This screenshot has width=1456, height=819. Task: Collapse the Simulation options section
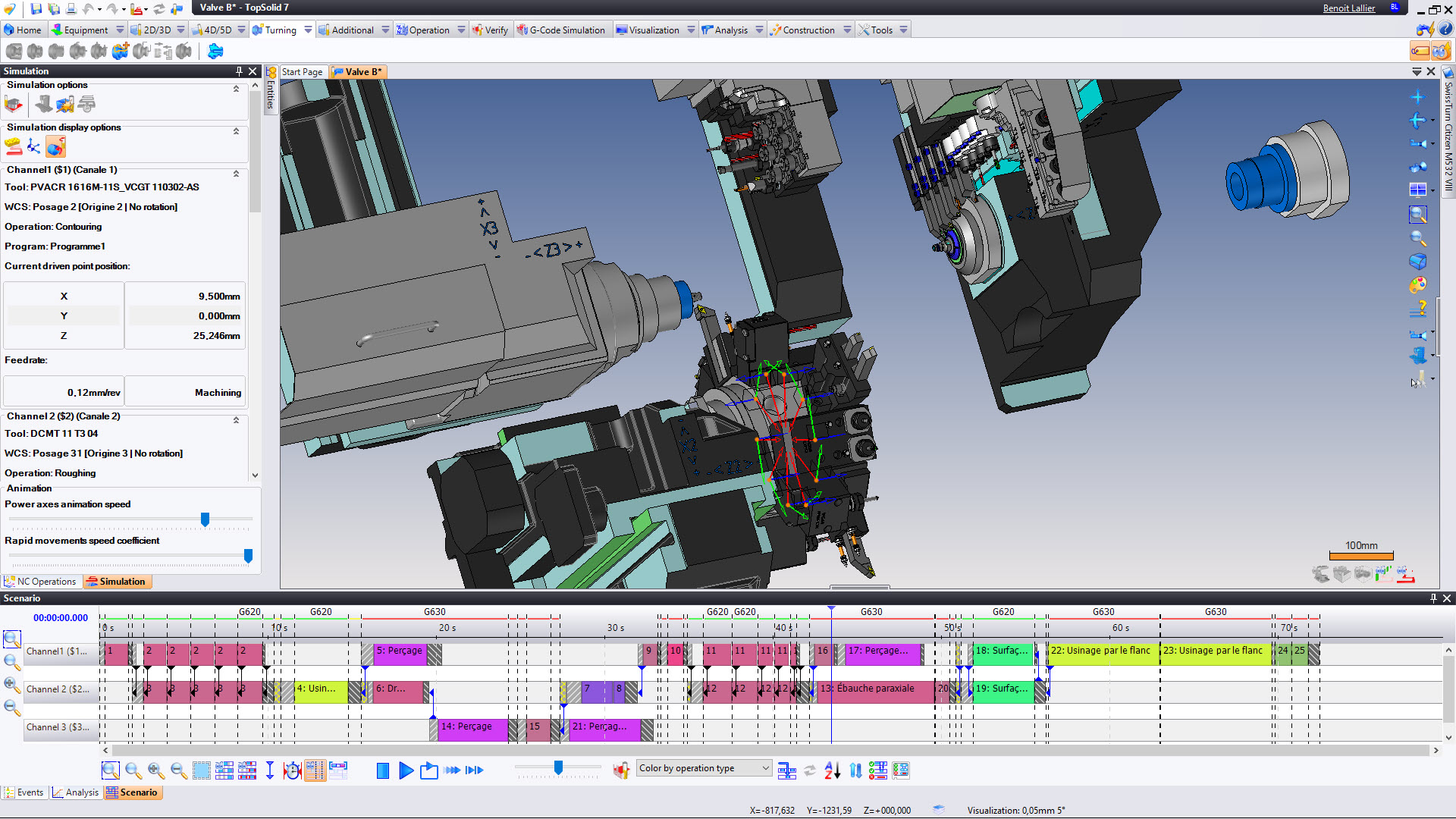coord(236,89)
